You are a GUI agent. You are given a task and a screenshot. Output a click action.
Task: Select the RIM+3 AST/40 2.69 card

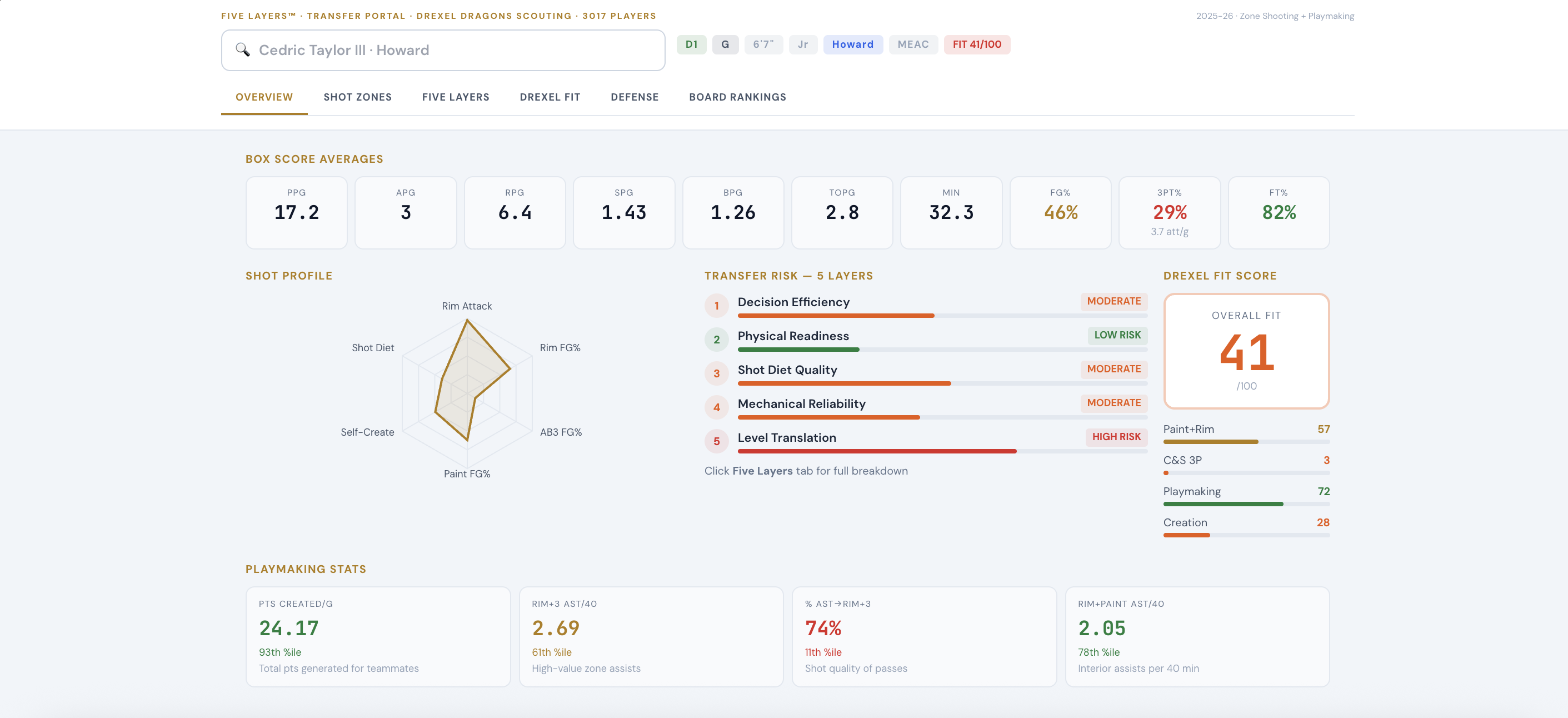(651, 637)
